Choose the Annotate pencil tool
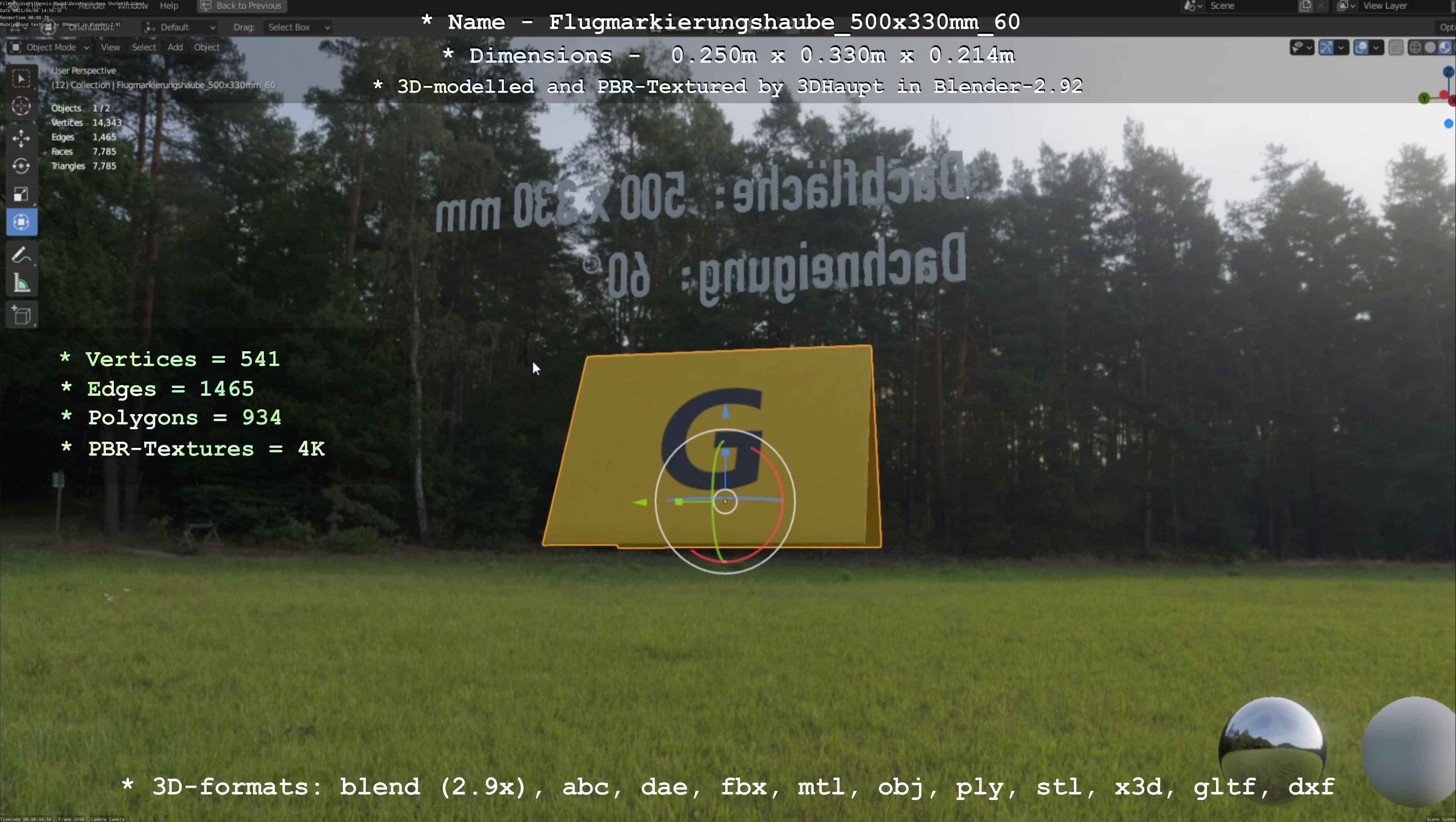The image size is (1456, 822). (x=21, y=256)
